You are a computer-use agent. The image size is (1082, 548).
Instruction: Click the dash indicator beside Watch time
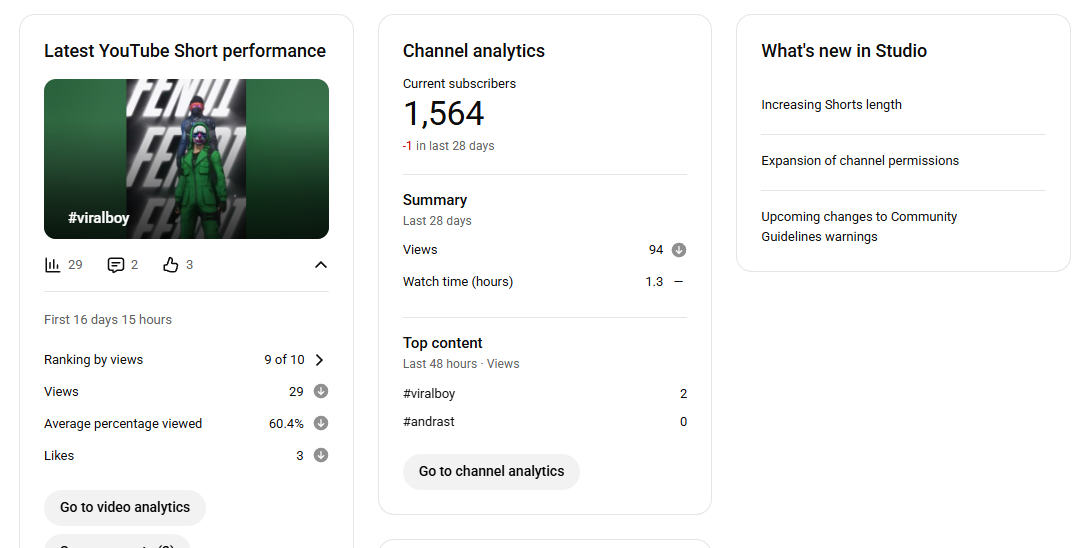679,282
